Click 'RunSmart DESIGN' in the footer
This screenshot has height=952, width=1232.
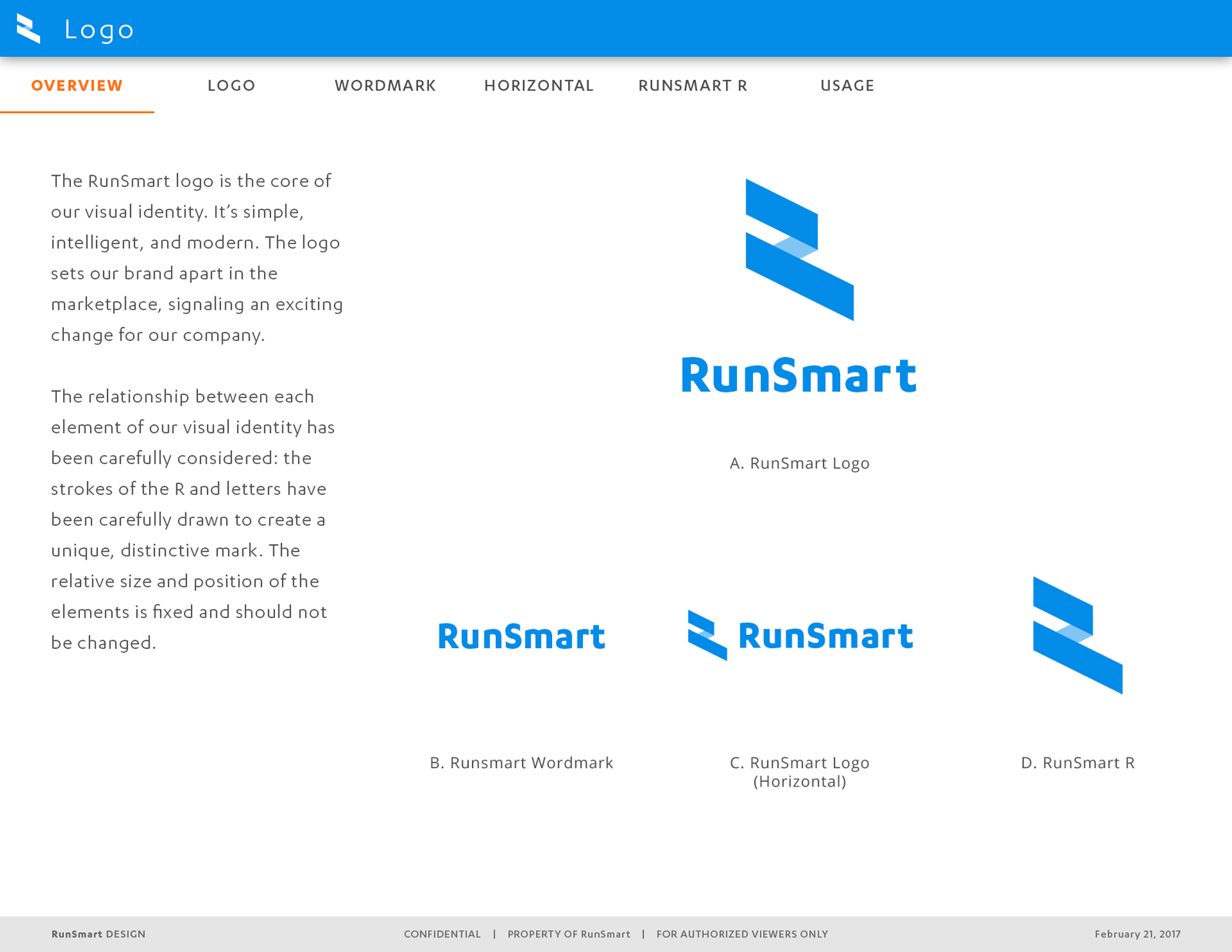[x=99, y=934]
